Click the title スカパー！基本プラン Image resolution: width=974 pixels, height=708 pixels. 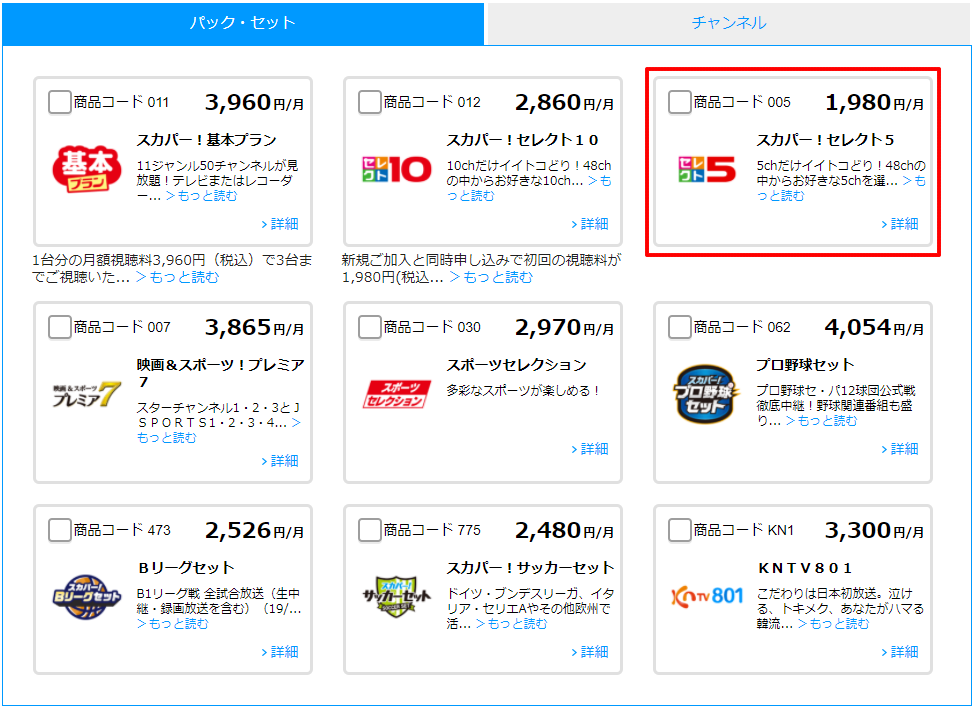point(206,140)
